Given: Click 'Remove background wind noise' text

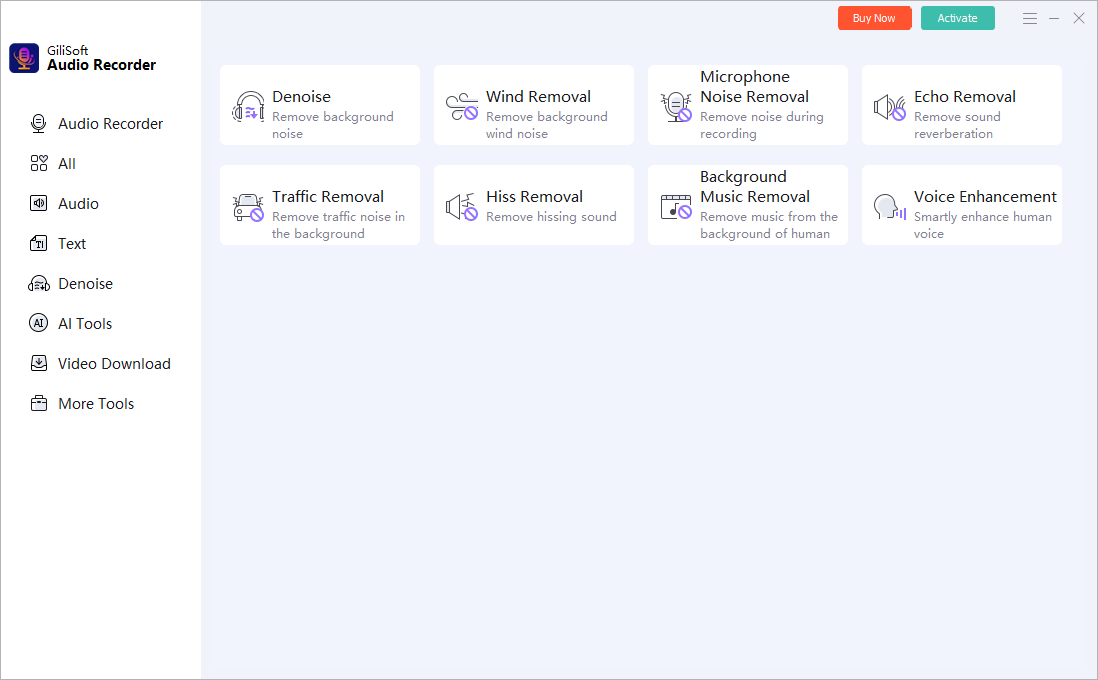Looking at the screenshot, I should pyautogui.click(x=546, y=125).
